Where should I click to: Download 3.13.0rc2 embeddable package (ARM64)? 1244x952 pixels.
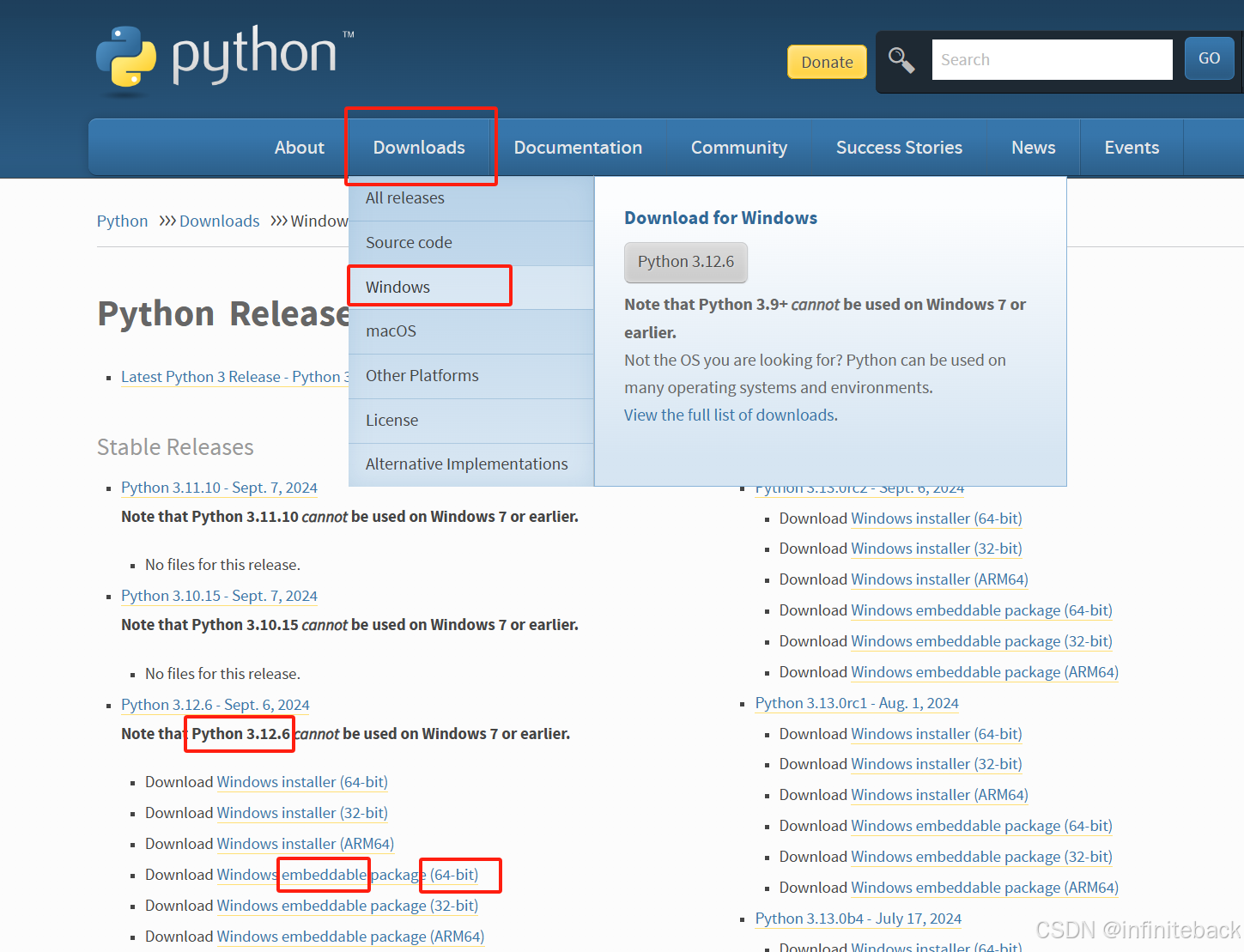pyautogui.click(x=986, y=672)
